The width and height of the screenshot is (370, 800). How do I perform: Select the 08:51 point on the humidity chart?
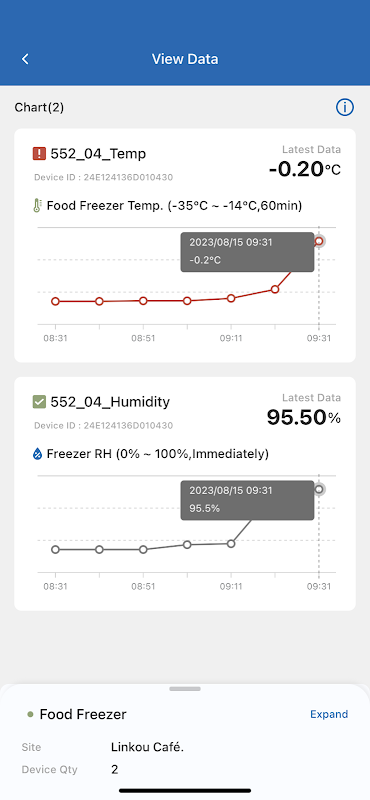coord(143,549)
